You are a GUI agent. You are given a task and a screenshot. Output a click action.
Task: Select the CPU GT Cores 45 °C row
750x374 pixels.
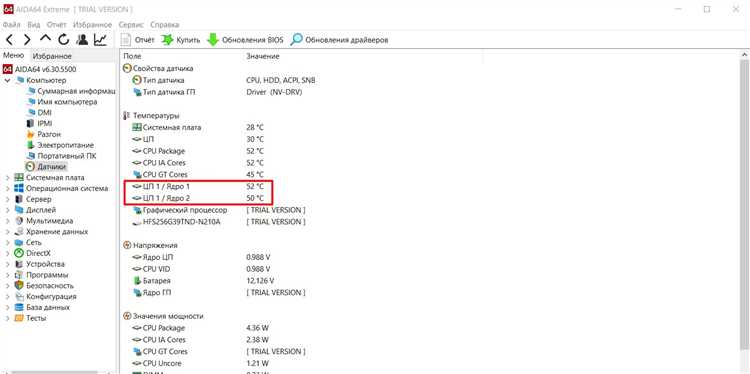click(x=197, y=175)
